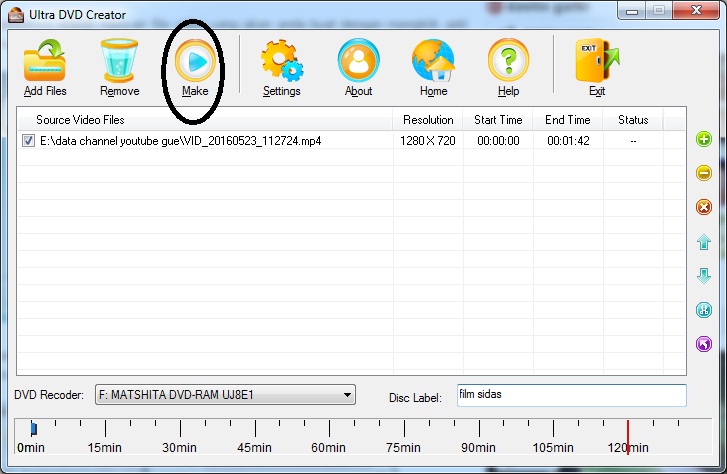Screen dimensions: 727x474
Task: Open the About icon
Action: [x=358, y=61]
